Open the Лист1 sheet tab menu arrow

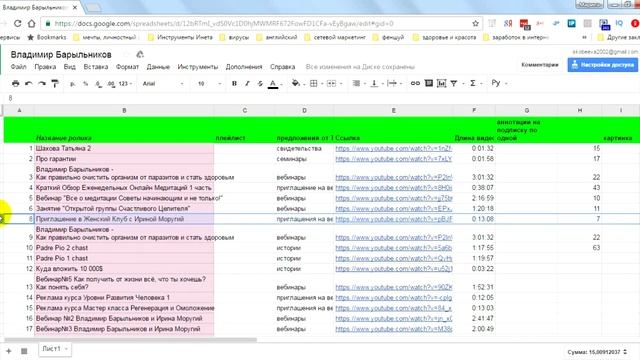tap(66, 349)
